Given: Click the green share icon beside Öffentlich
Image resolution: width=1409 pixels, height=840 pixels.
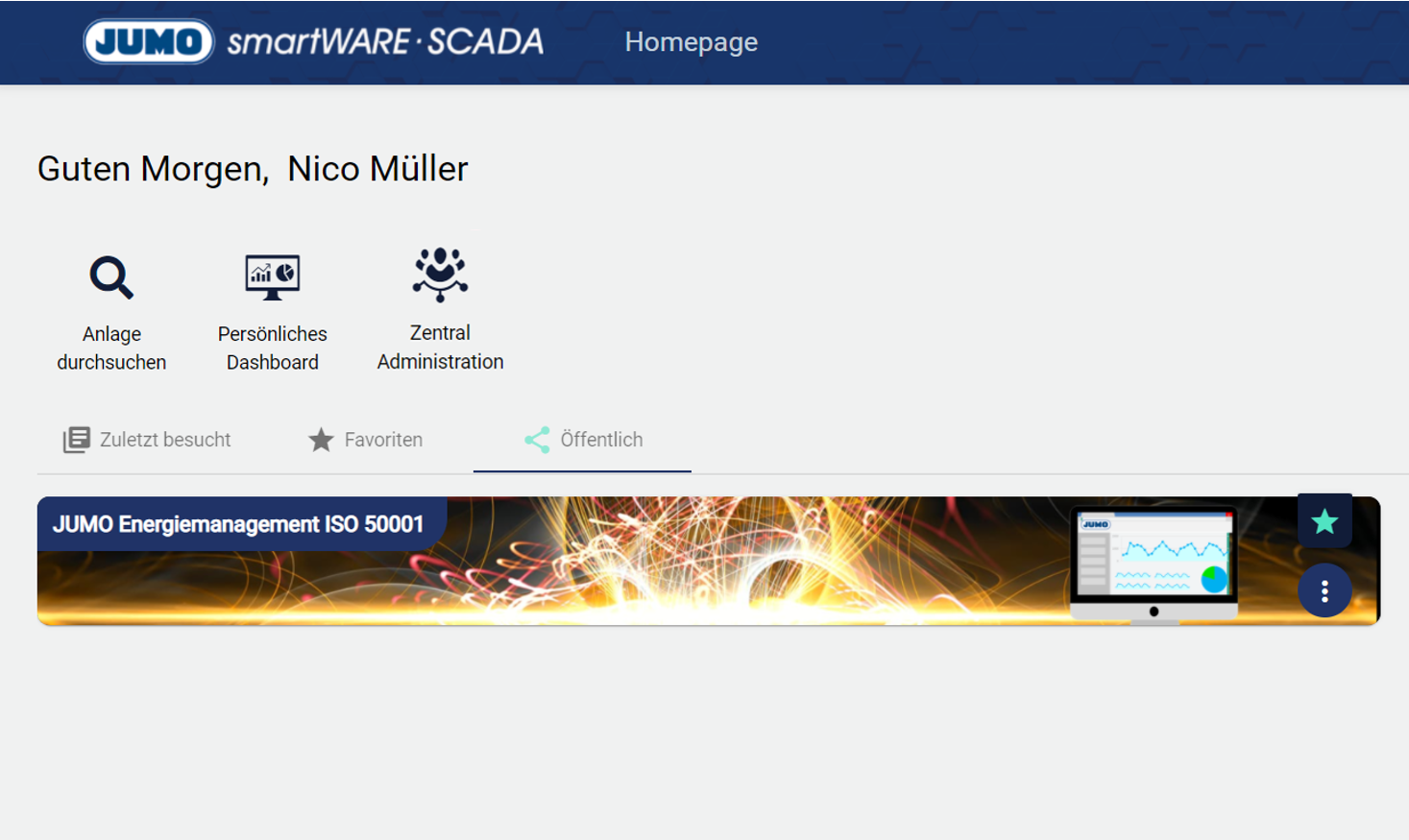Looking at the screenshot, I should [x=537, y=440].
